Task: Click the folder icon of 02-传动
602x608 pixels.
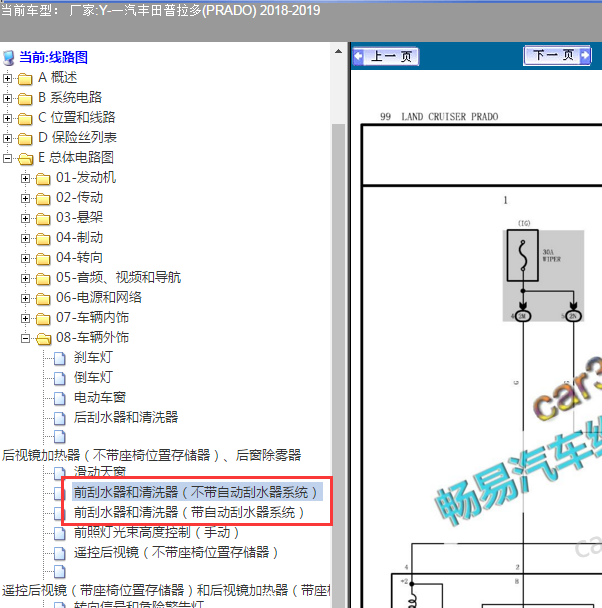Action: (x=43, y=199)
